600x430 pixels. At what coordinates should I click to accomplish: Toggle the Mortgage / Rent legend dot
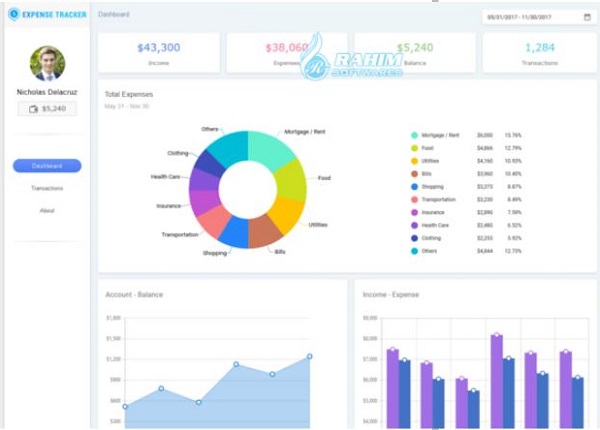(414, 135)
